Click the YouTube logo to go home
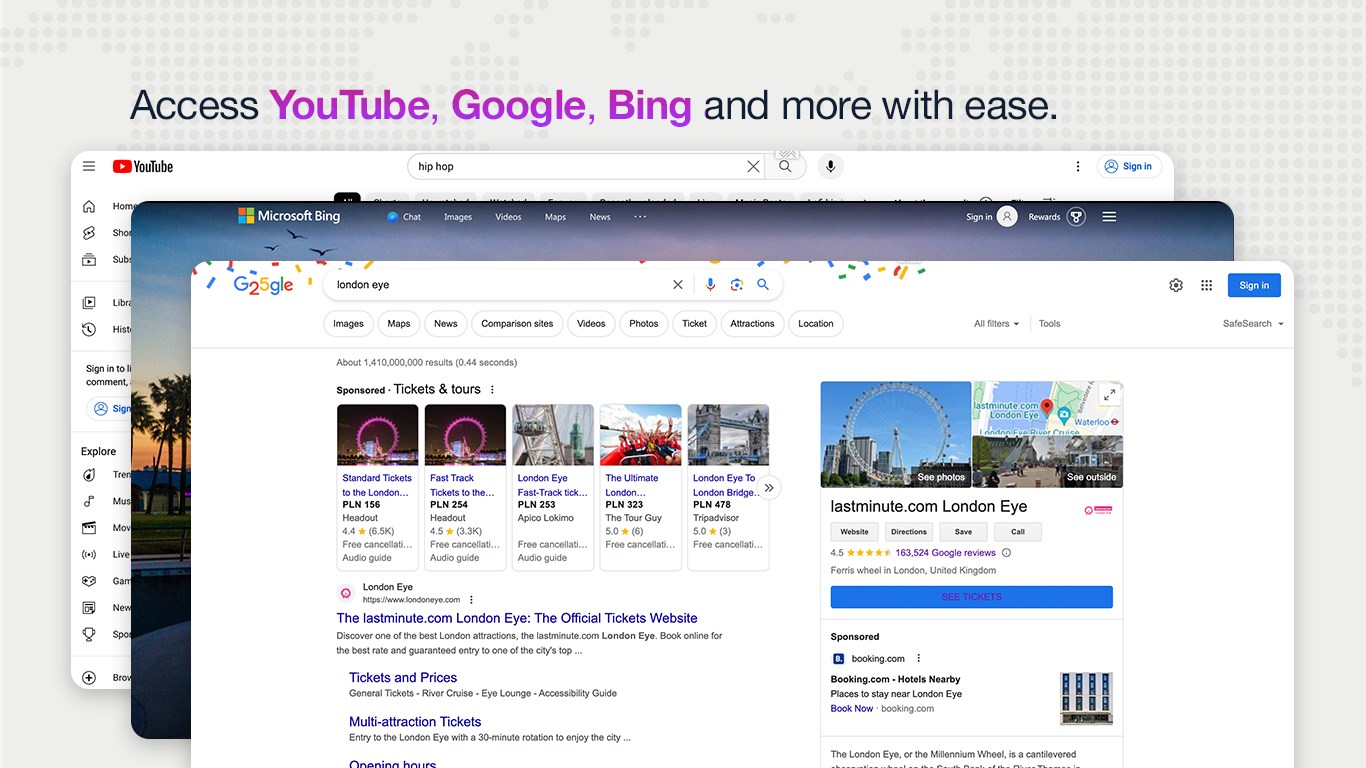This screenshot has width=1366, height=768. [142, 166]
